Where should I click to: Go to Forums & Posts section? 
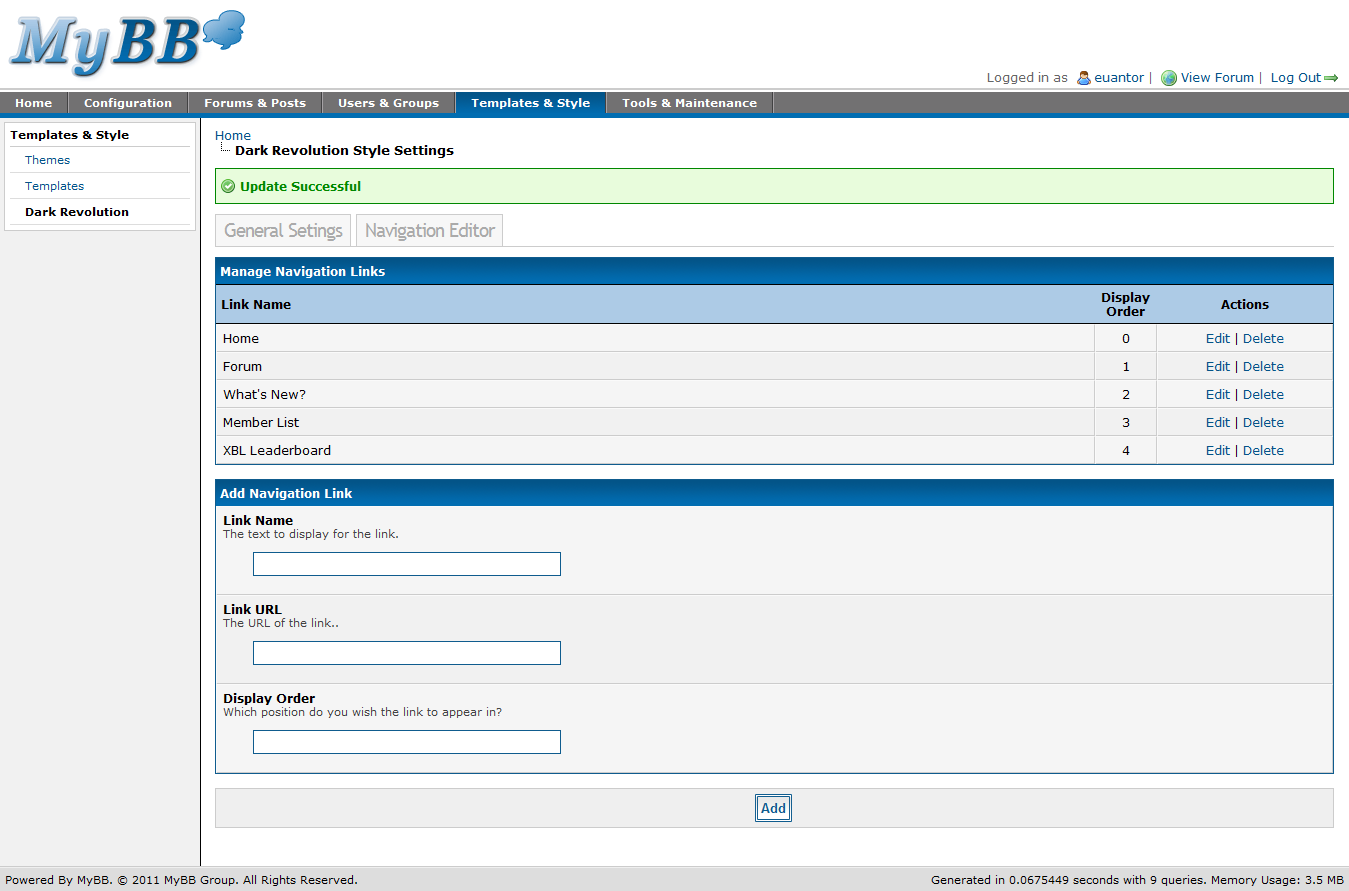[x=255, y=103]
